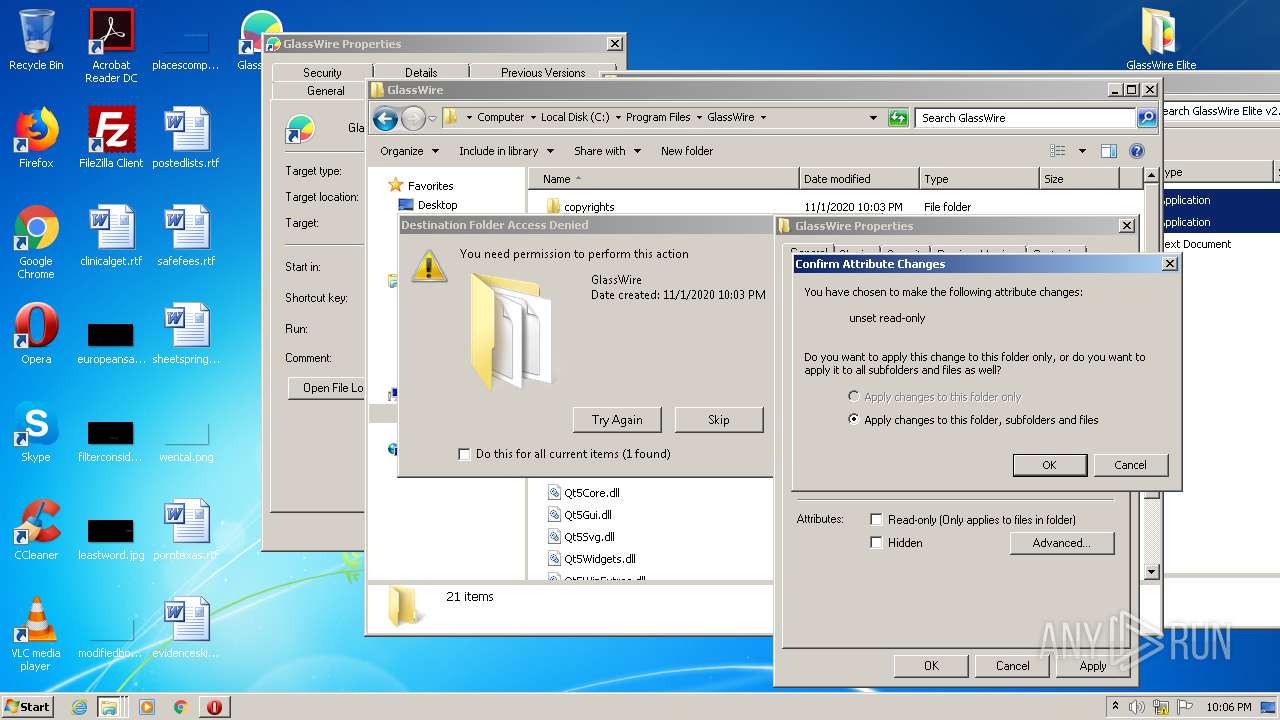Viewport: 1280px width, 720px height.
Task: Open postedlists.rtf document icon
Action: (186, 138)
